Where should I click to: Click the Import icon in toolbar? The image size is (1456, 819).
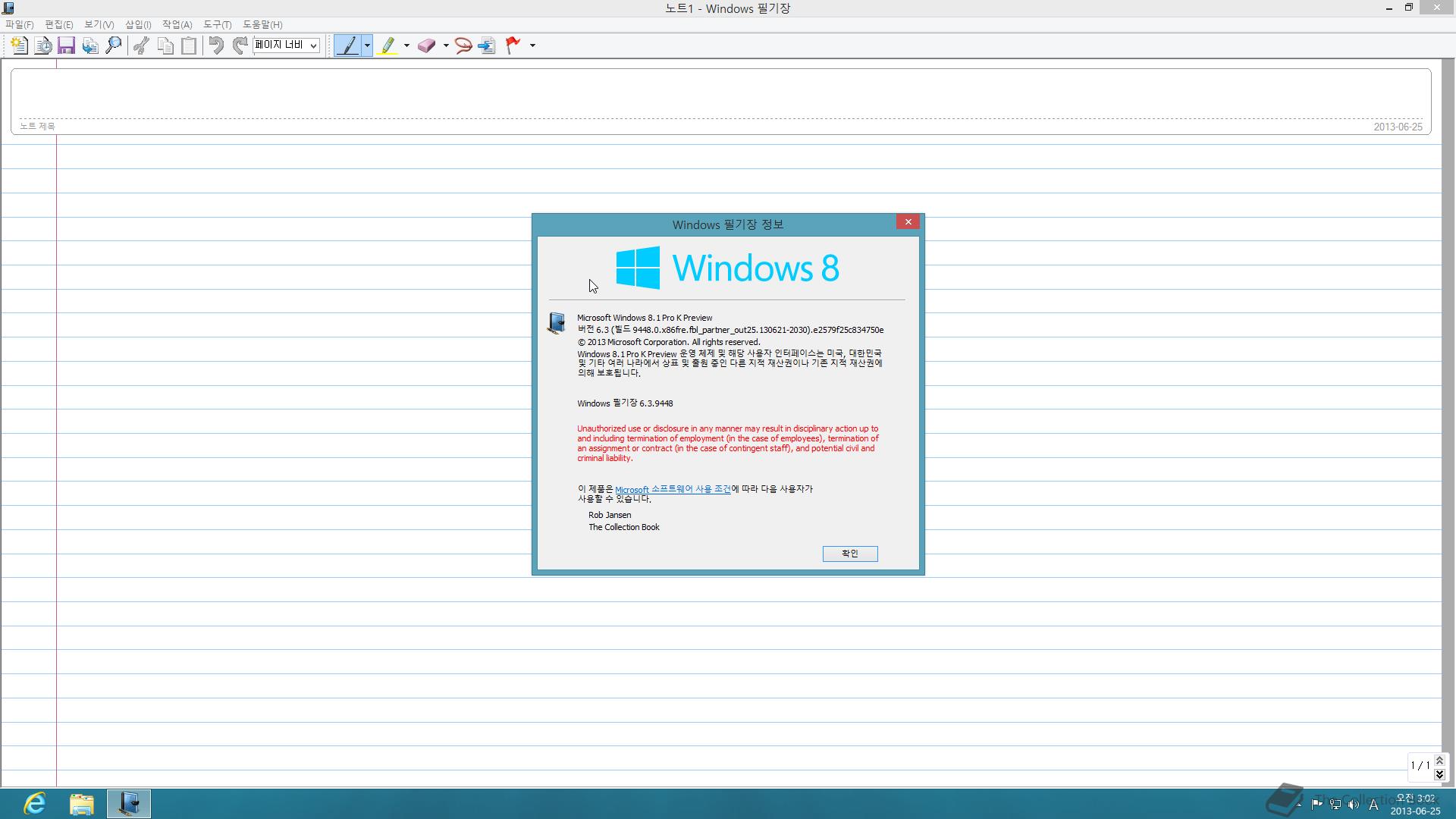tap(89, 45)
